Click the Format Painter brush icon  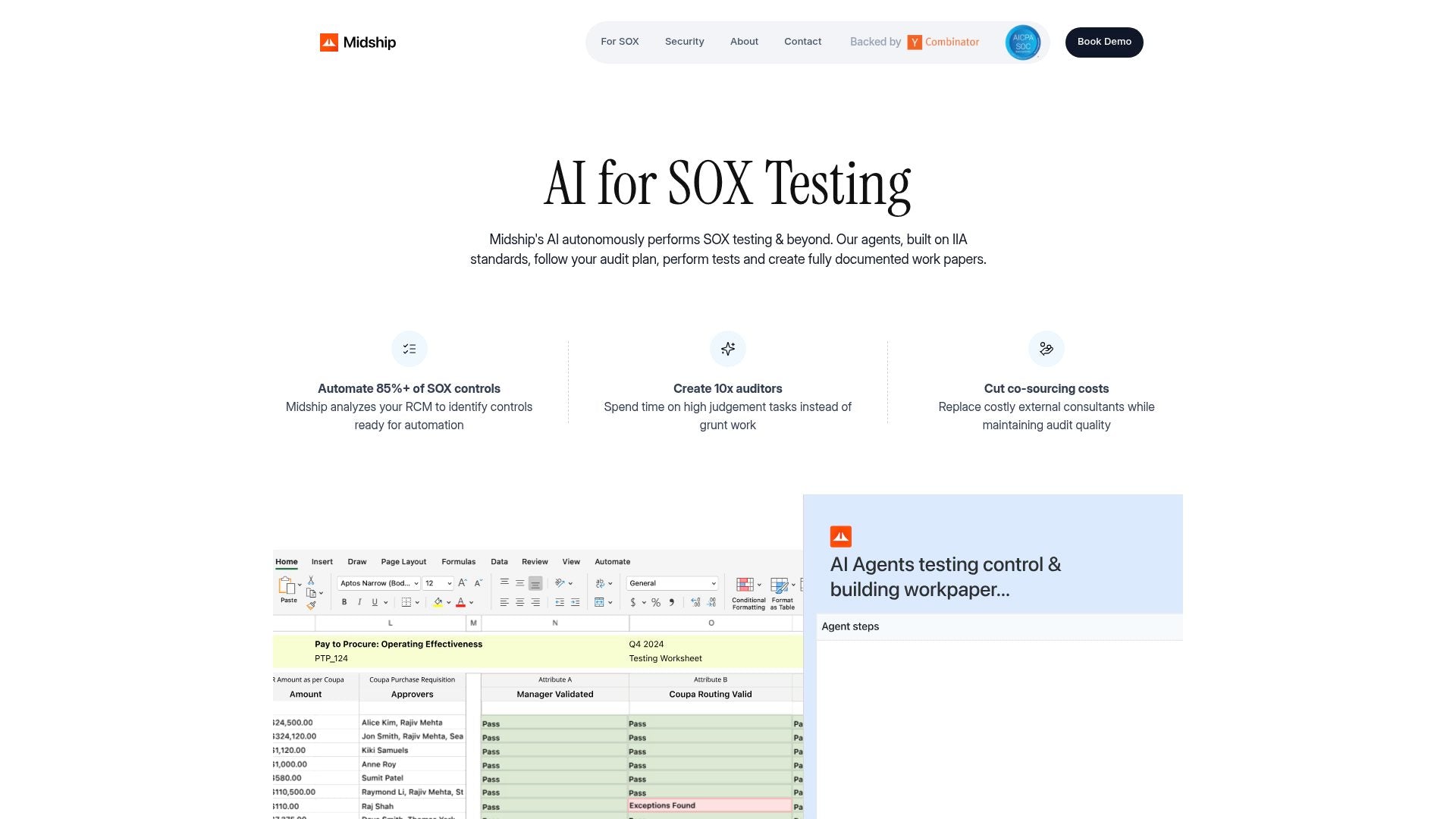311,605
